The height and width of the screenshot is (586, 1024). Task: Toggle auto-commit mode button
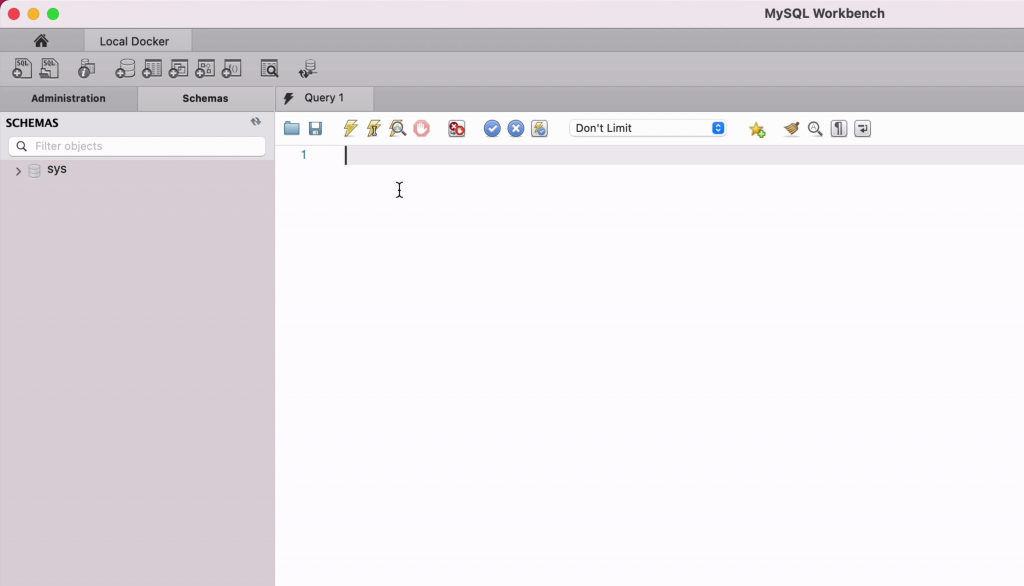pos(539,128)
